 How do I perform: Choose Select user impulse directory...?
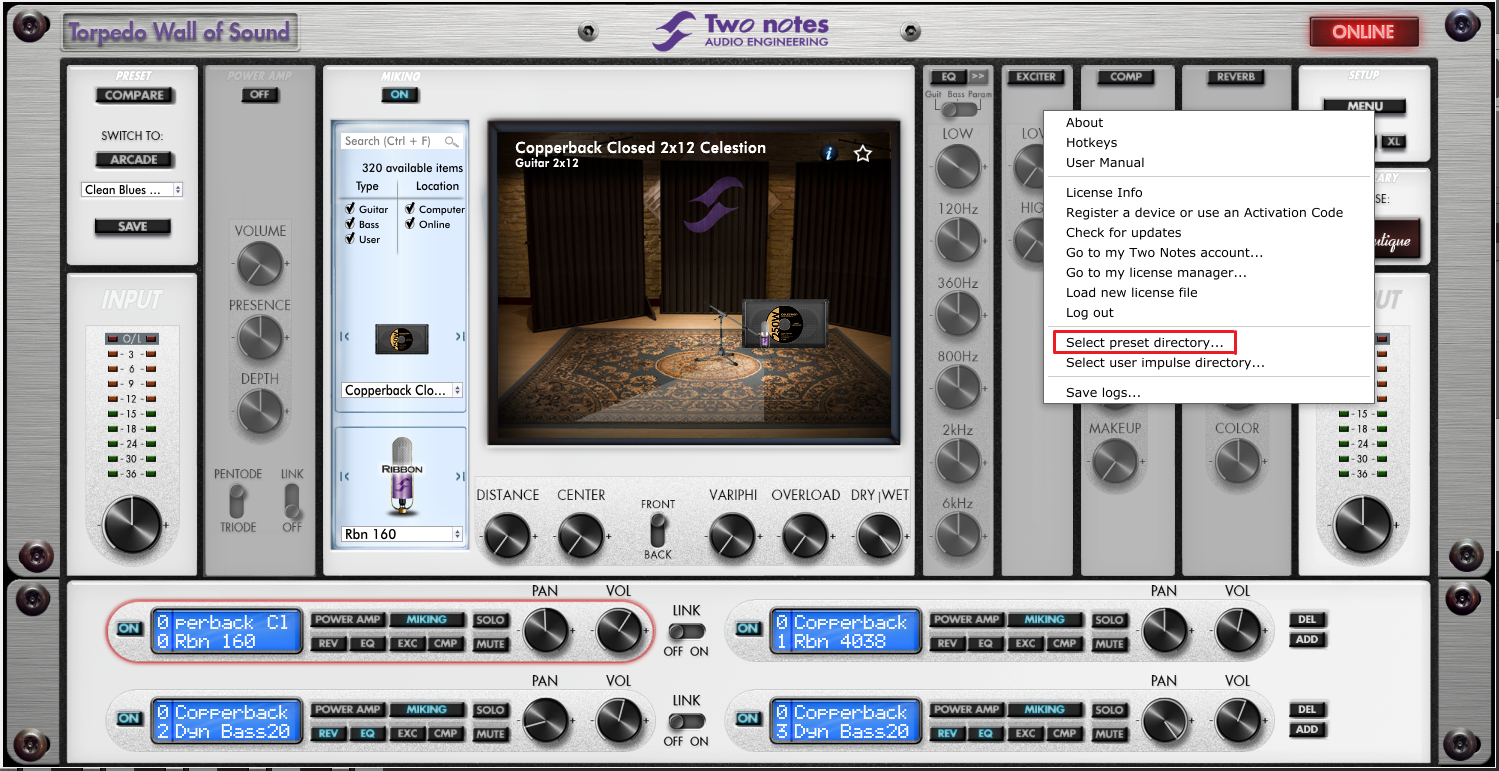(x=1165, y=363)
